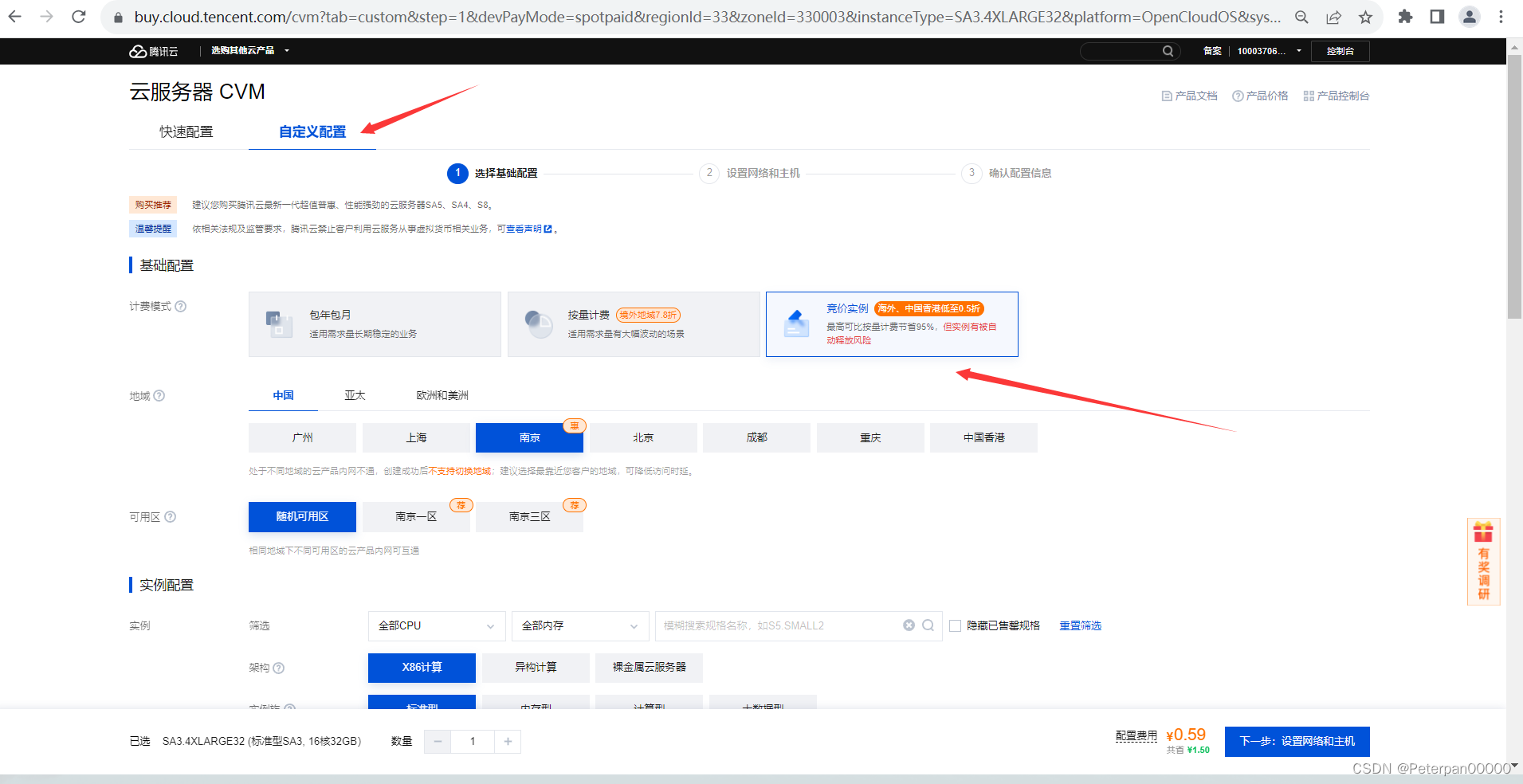Choose 北京 region
The height and width of the screenshot is (784, 1523).
tap(643, 437)
